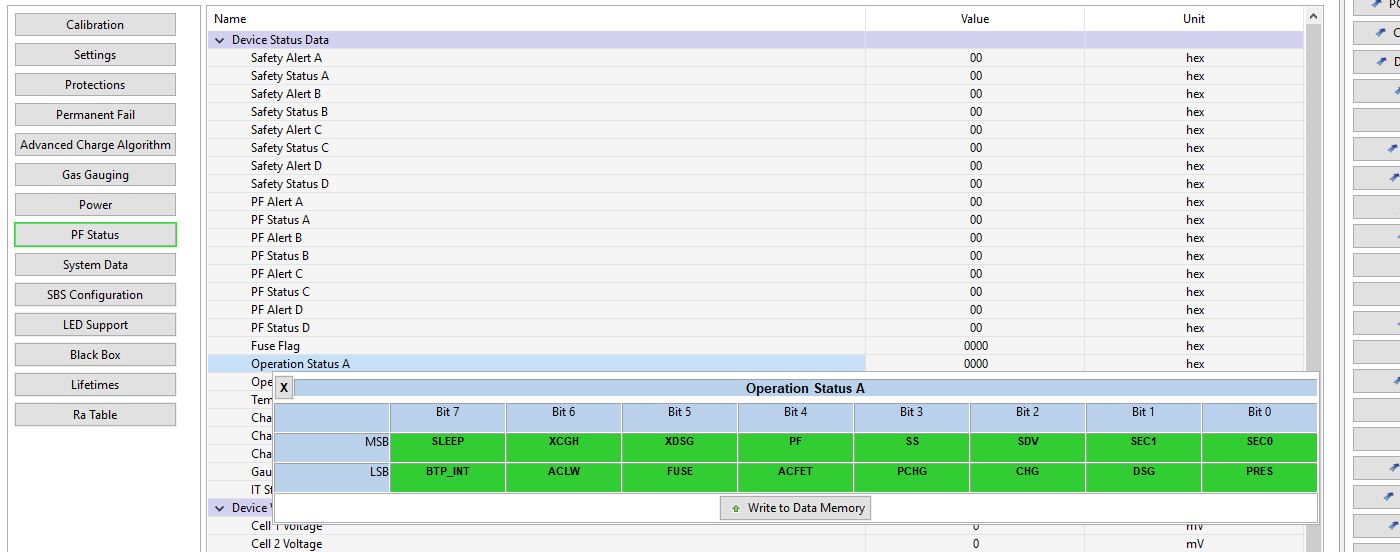Image resolution: width=1400 pixels, height=552 pixels.
Task: Toggle the XDSG bit
Action: pyautogui.click(x=680, y=446)
